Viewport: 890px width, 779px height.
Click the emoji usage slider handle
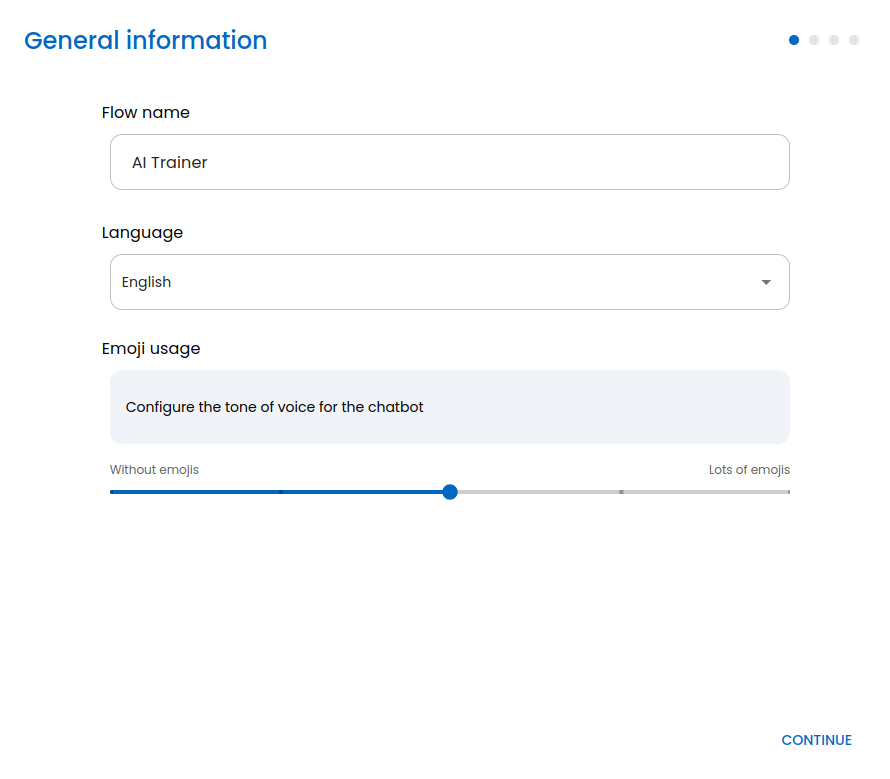450,492
